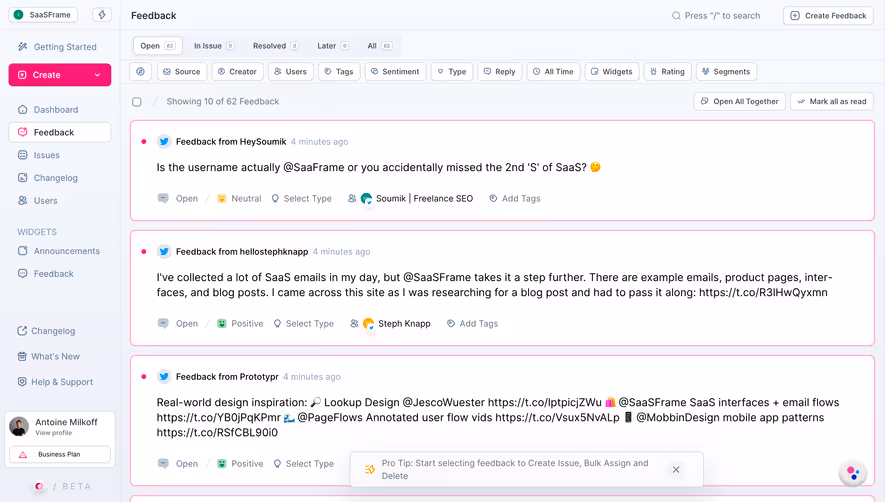Open the All Time date filter

coord(553,72)
